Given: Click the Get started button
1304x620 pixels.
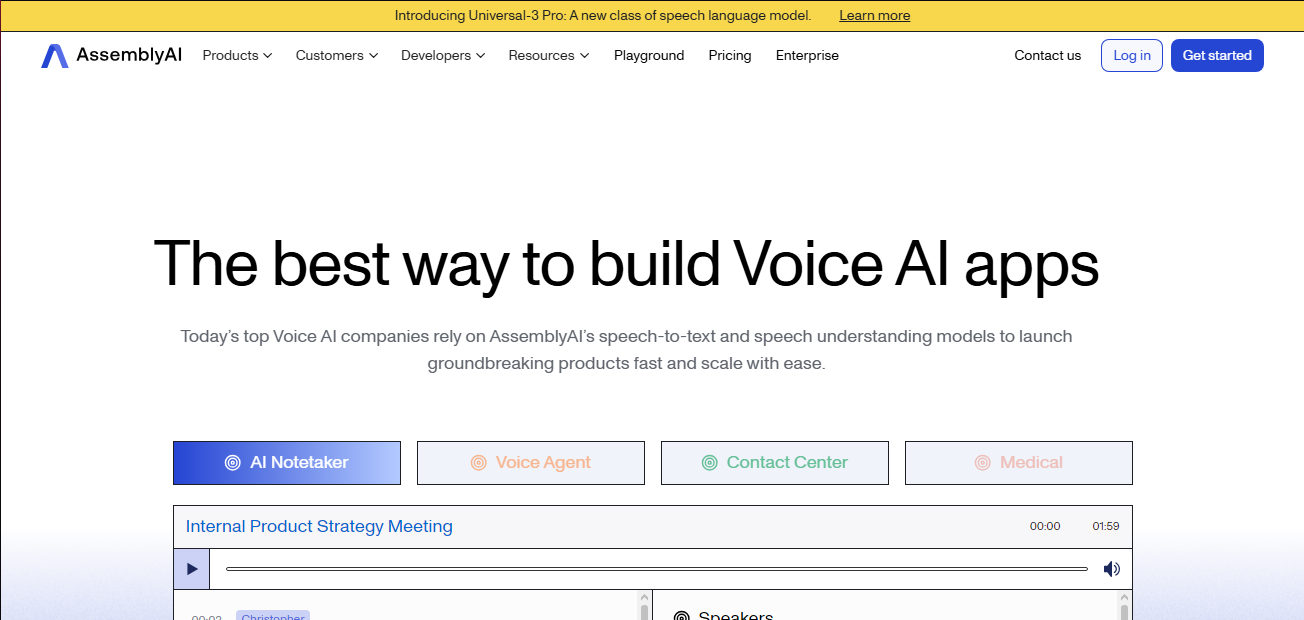Looking at the screenshot, I should click(x=1217, y=55).
